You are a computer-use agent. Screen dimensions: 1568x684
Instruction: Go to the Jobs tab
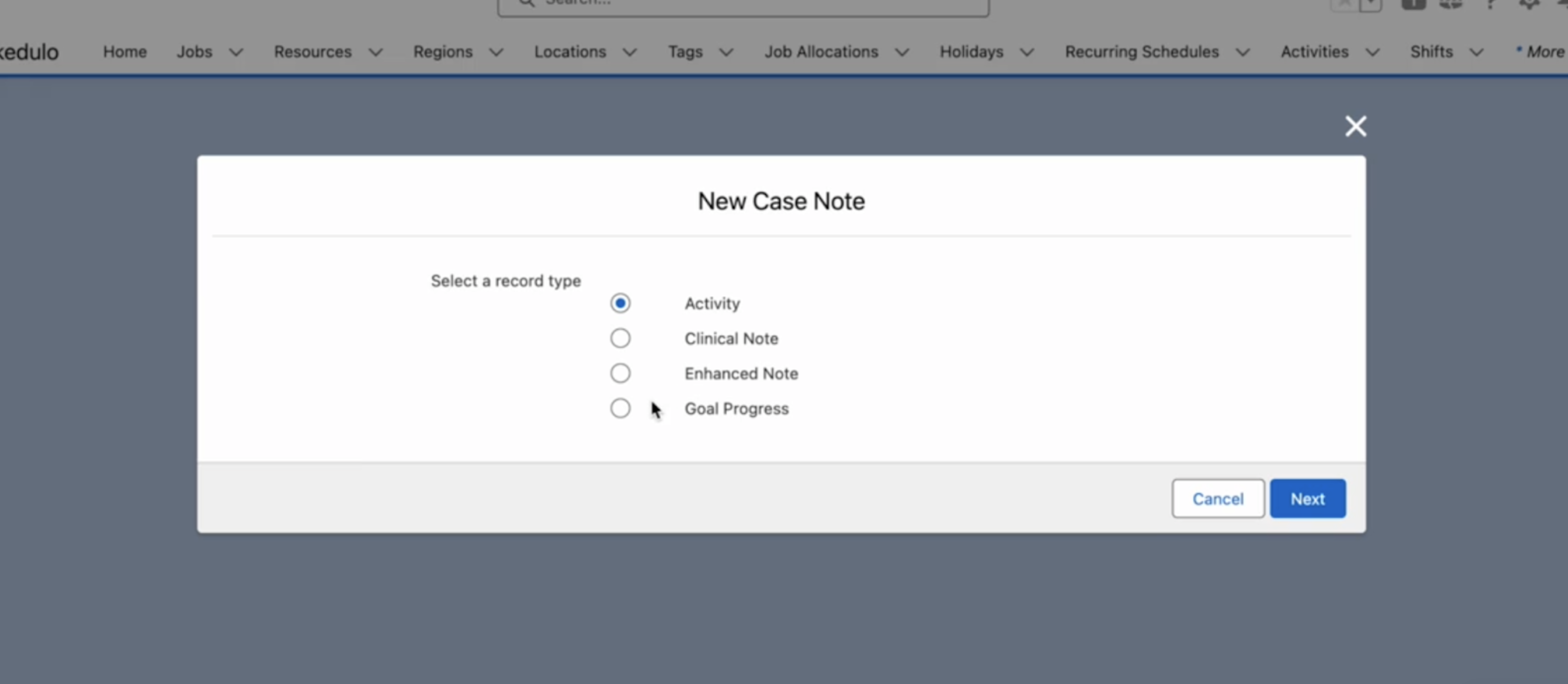click(x=194, y=52)
